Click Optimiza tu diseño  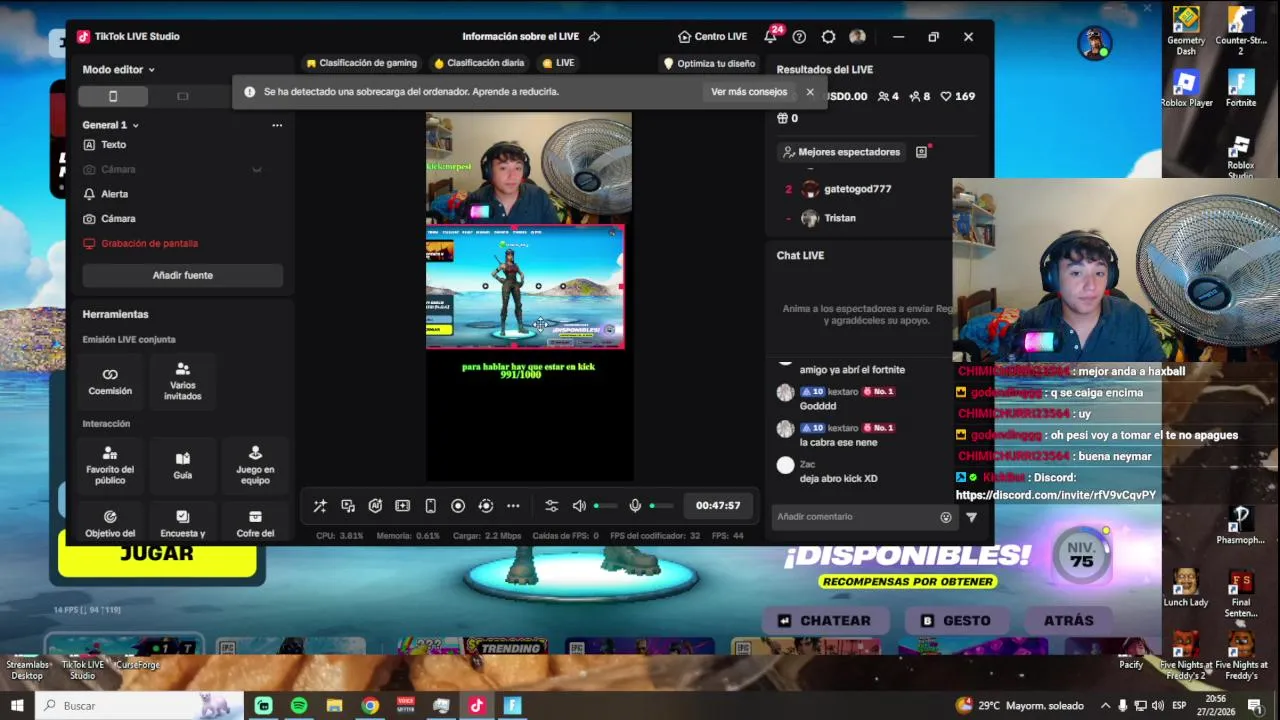tap(709, 63)
